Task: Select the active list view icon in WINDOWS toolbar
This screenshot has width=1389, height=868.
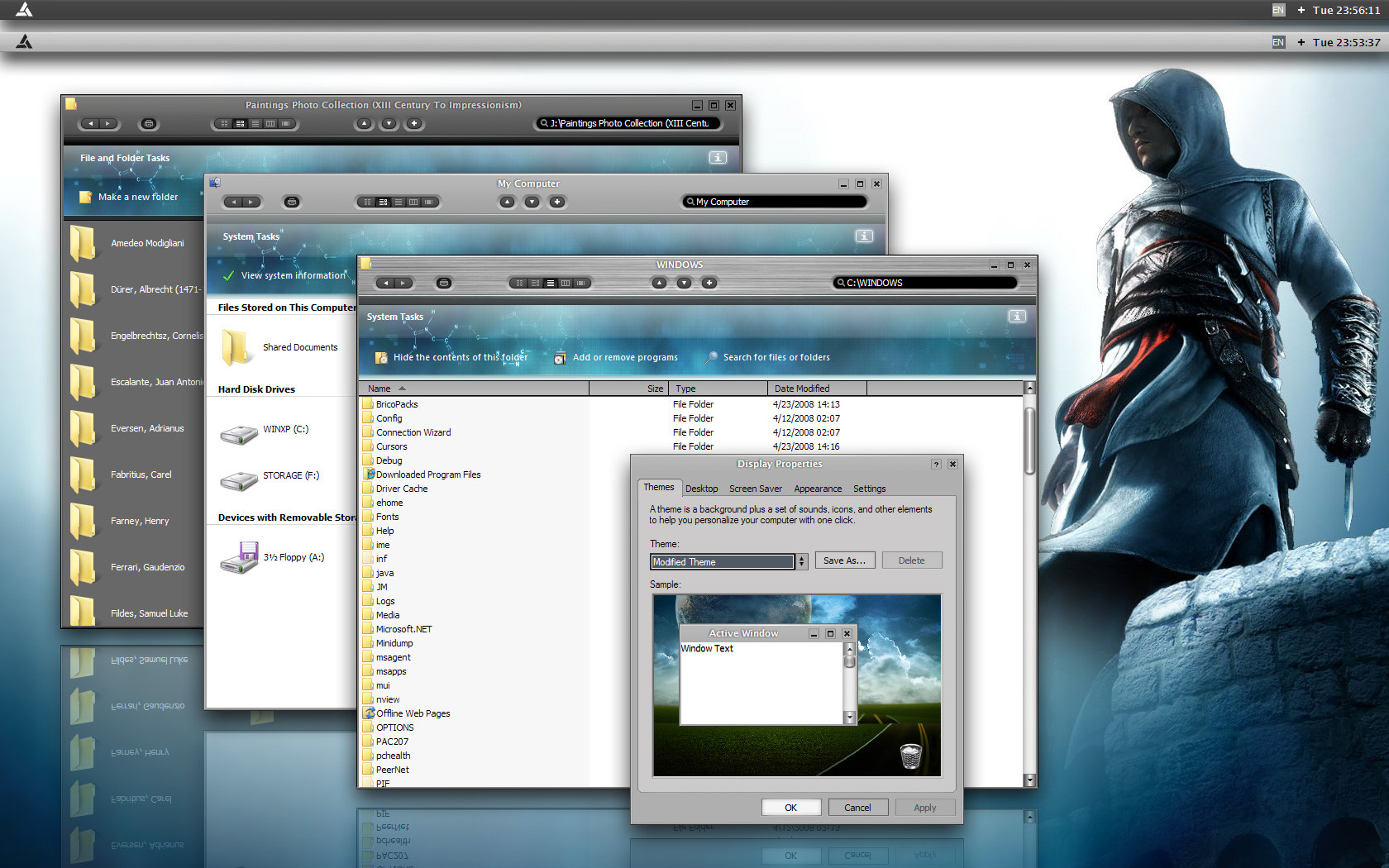Action: pyautogui.click(x=551, y=283)
